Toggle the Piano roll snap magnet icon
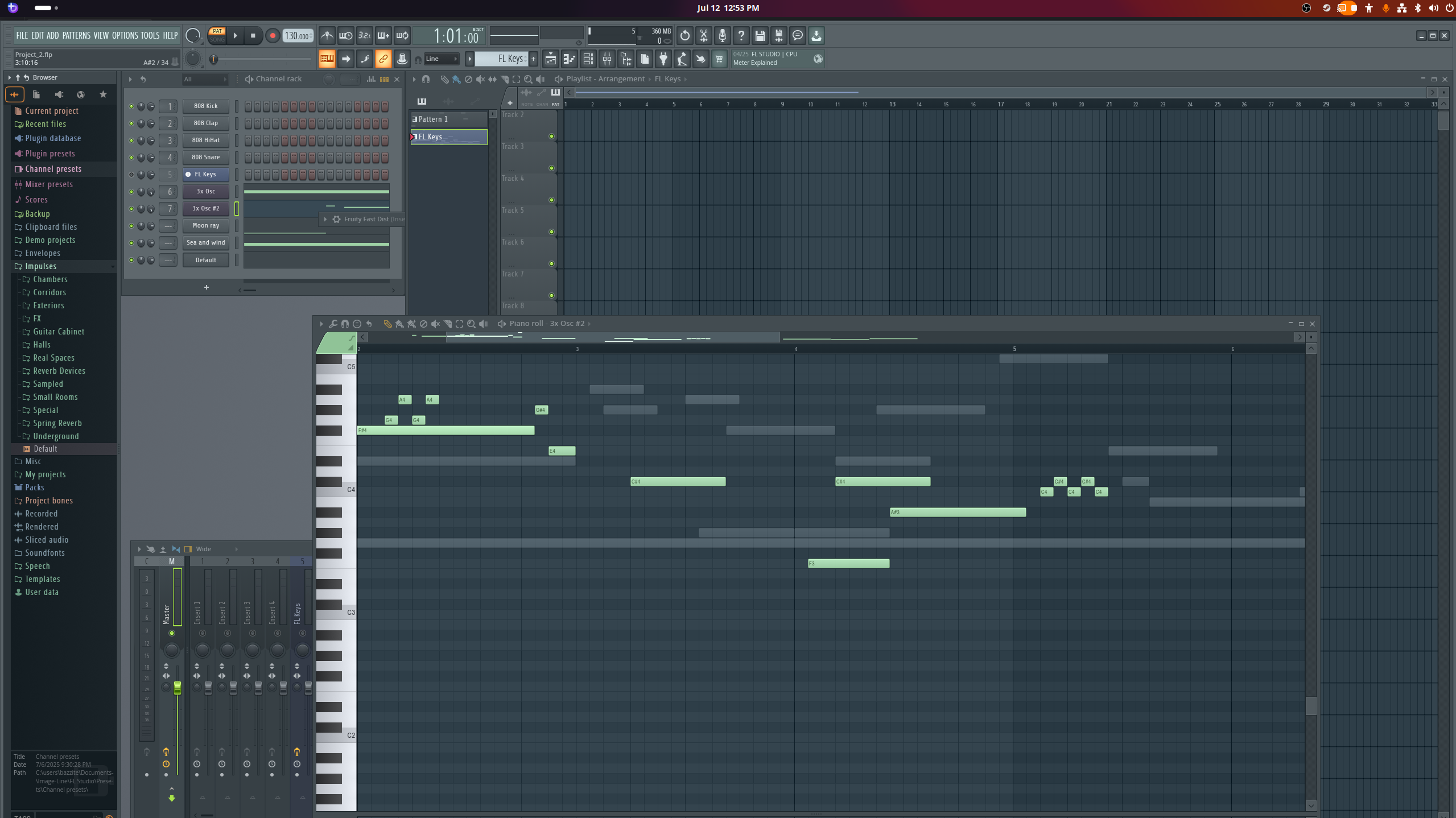This screenshot has width=1456, height=818. (x=345, y=324)
